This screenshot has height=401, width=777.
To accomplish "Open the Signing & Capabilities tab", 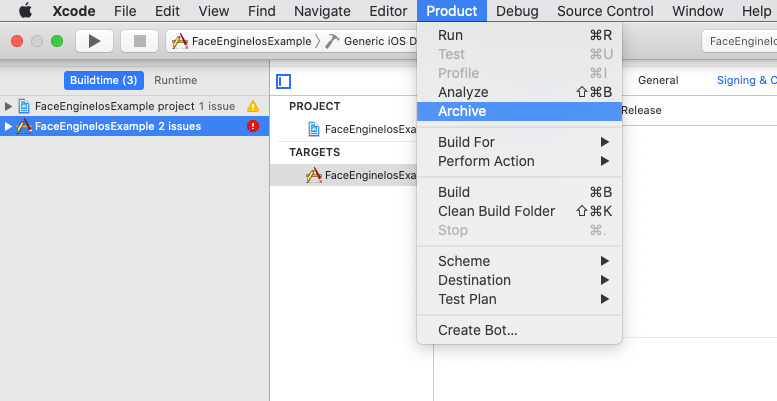I will [x=746, y=80].
